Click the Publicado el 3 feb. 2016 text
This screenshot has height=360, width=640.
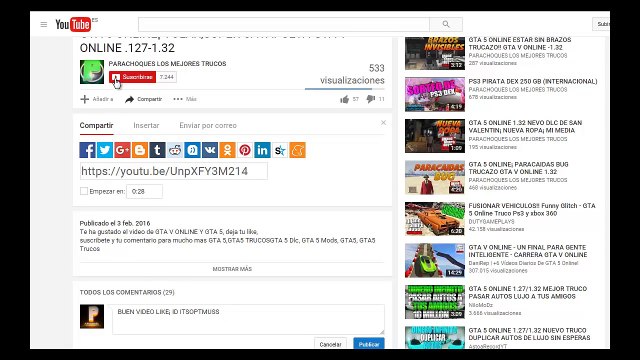point(115,223)
